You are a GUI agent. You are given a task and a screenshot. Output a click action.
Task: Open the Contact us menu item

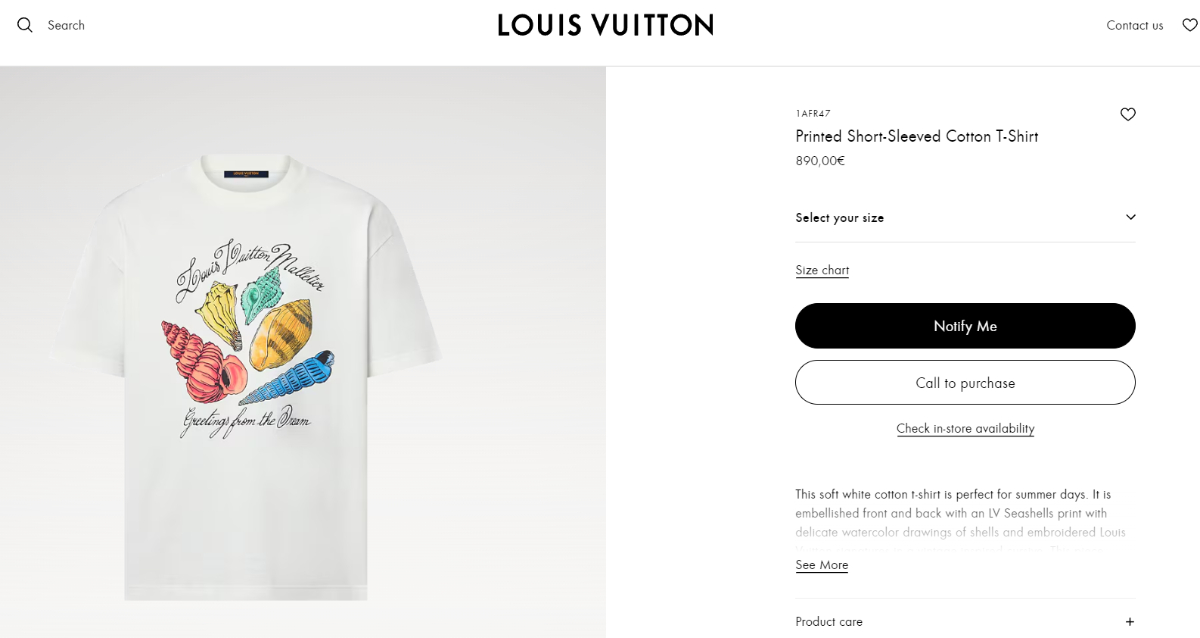(x=1134, y=25)
